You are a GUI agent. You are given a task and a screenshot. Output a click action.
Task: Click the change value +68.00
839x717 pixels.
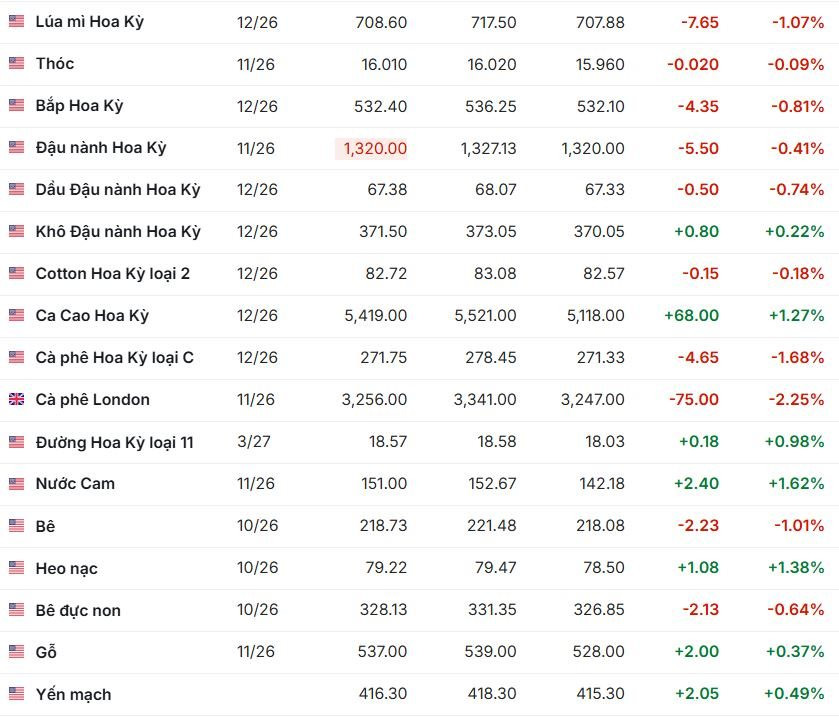[x=691, y=316]
